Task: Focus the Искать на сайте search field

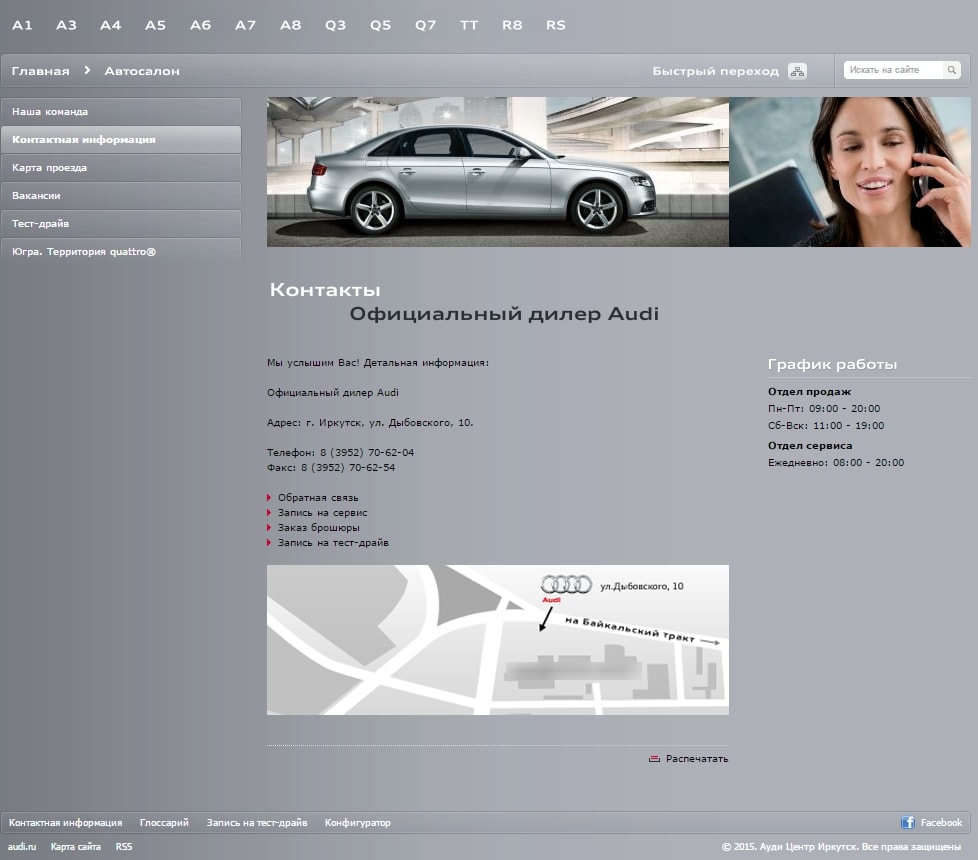Action: coord(894,70)
